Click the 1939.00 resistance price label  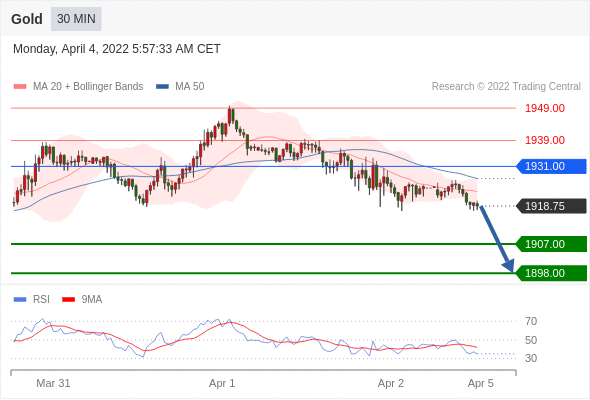(x=545, y=140)
